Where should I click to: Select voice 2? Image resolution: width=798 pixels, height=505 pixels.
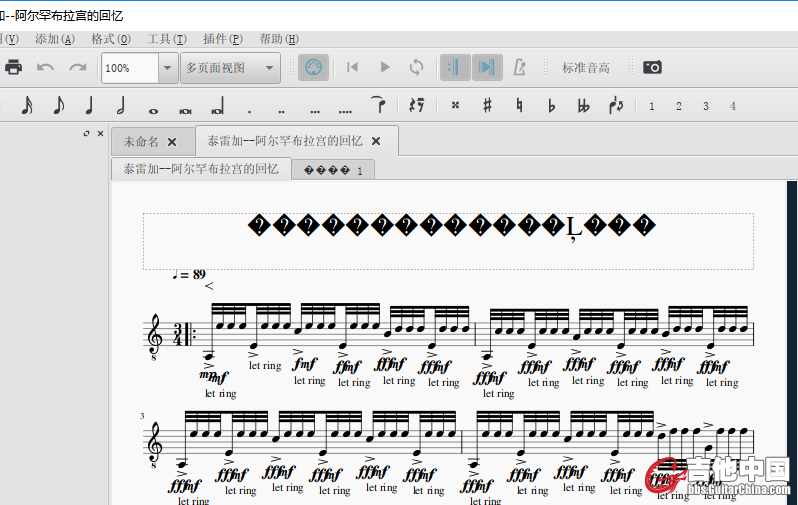(678, 106)
